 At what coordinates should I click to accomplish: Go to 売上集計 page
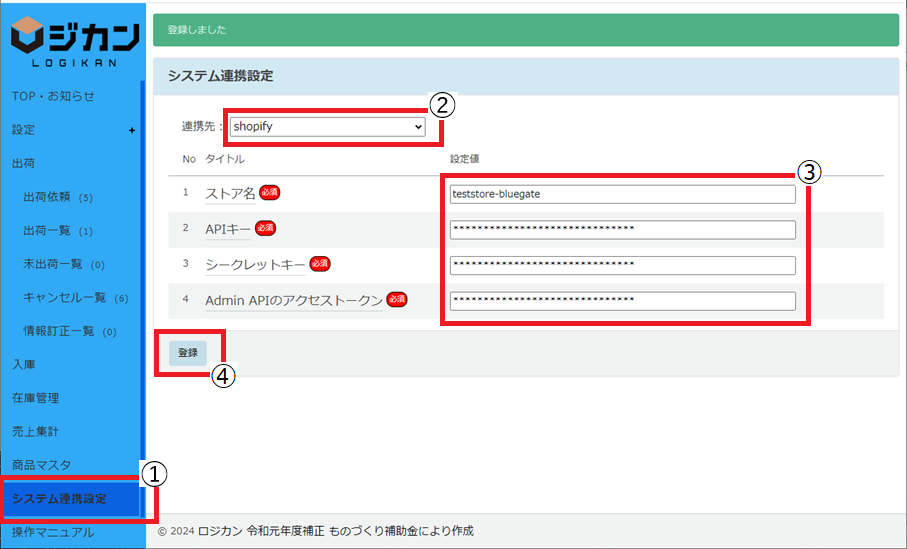tap(35, 431)
